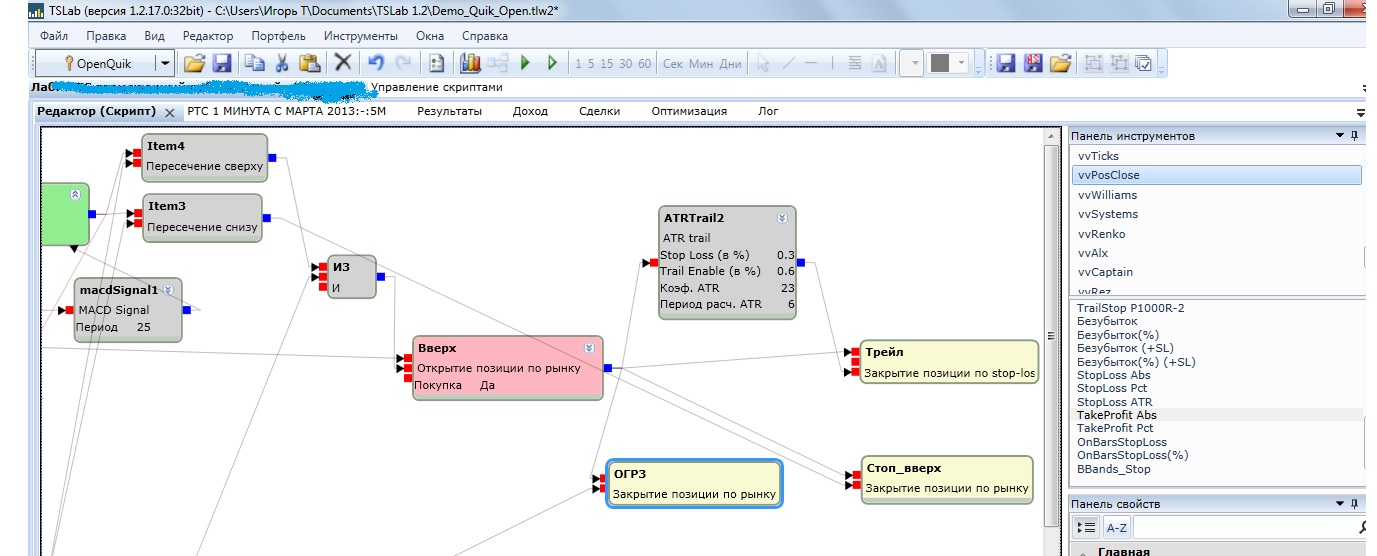Click the colored bar chart icon
The image size is (1377, 556).
(x=471, y=63)
